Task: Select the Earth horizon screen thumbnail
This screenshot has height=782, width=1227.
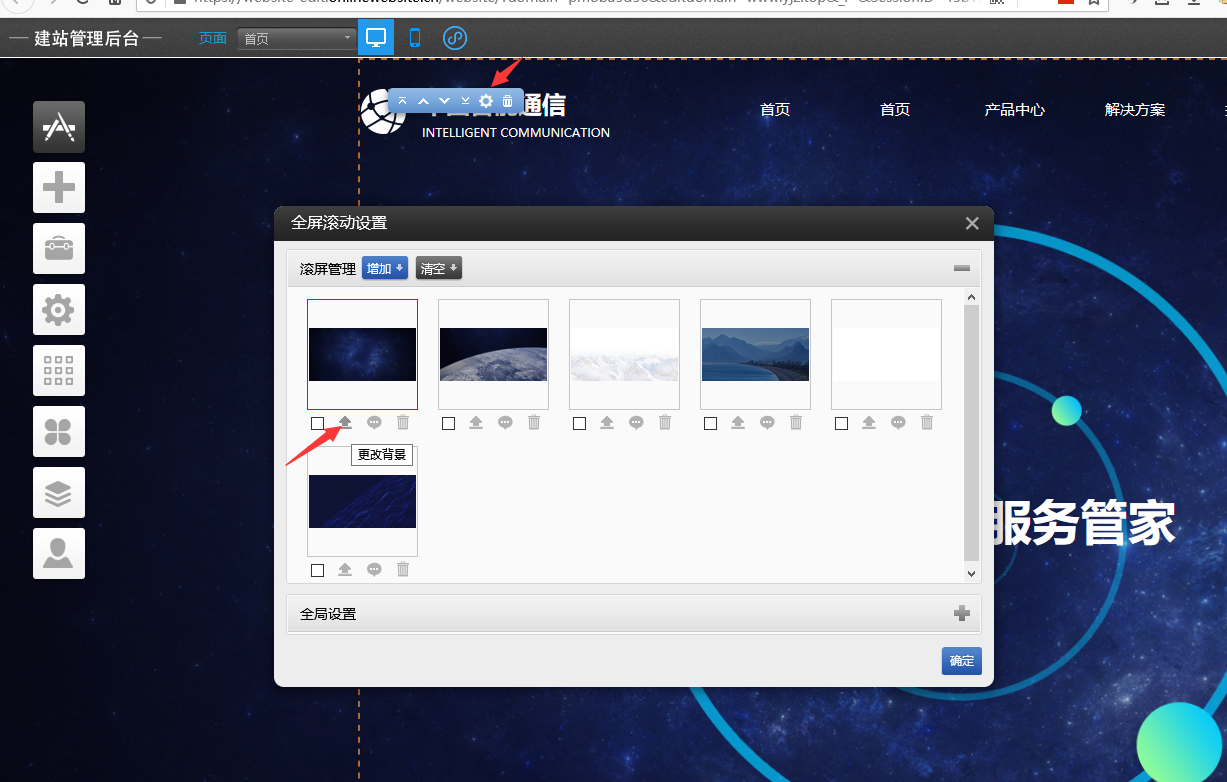Action: coord(493,354)
